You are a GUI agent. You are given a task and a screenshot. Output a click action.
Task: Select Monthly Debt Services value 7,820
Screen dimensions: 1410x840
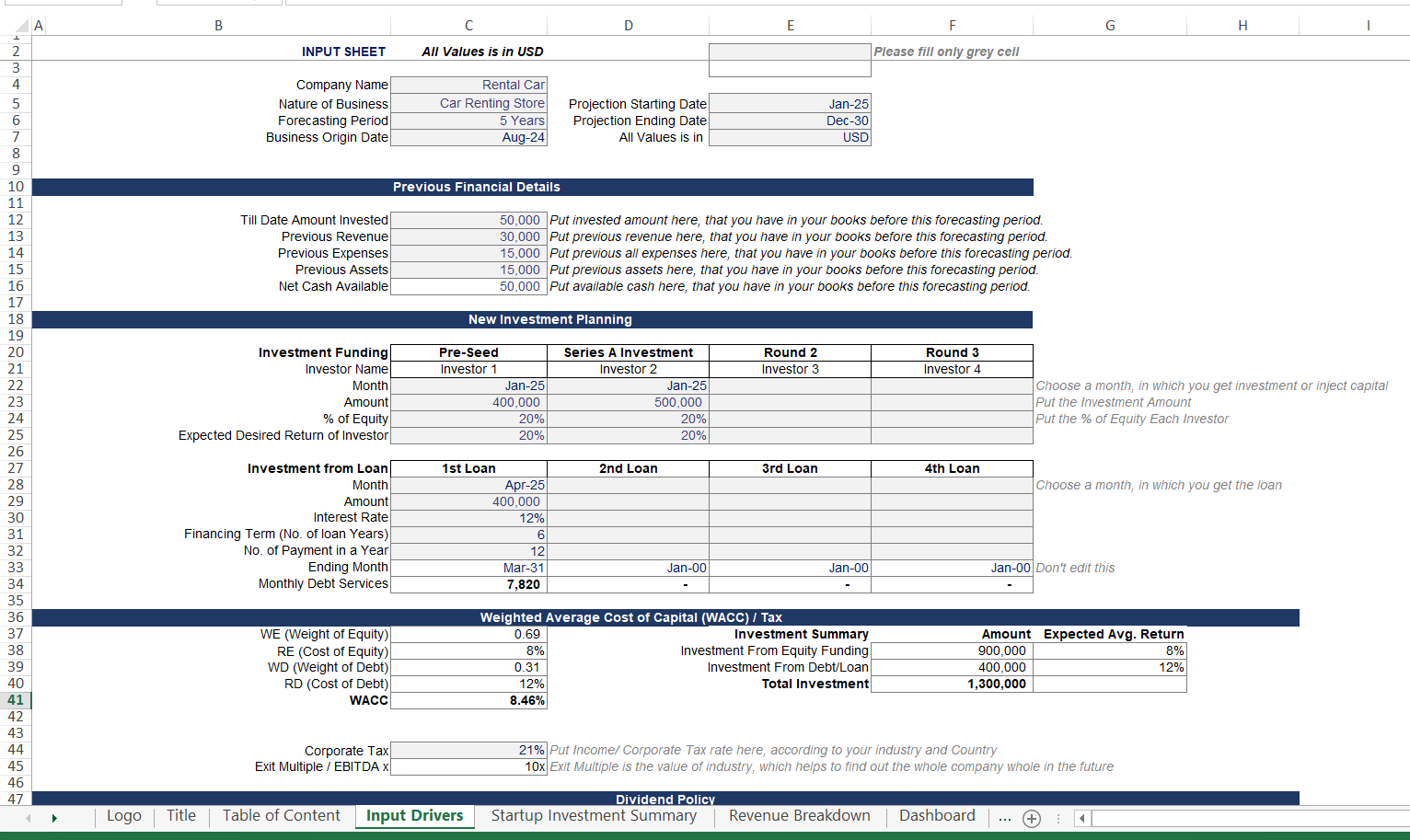pyautogui.click(x=468, y=584)
